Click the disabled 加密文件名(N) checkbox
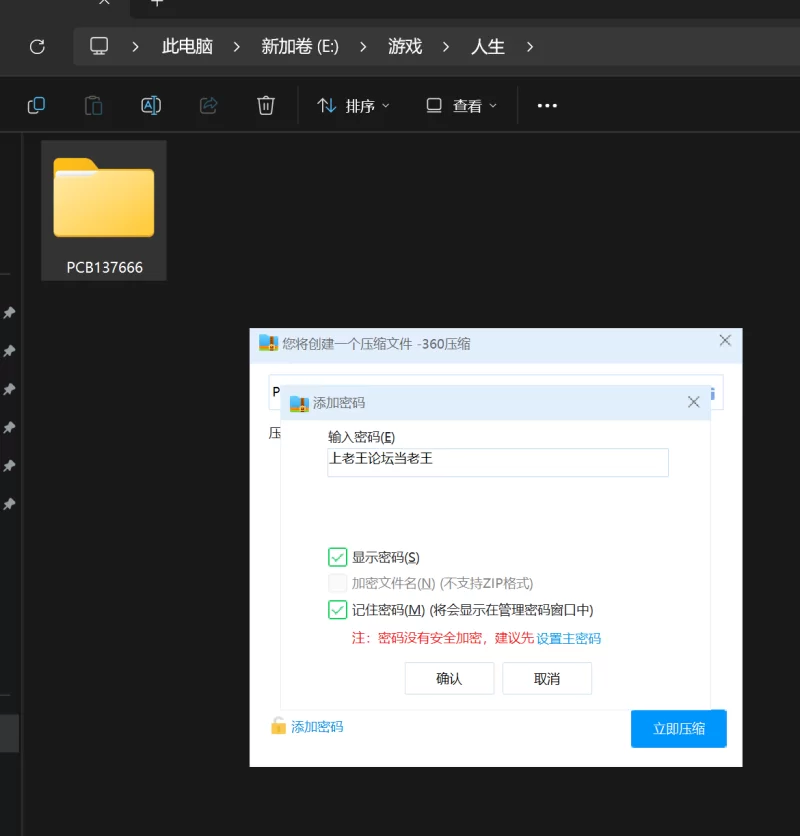Image resolution: width=800 pixels, height=836 pixels. [x=337, y=583]
